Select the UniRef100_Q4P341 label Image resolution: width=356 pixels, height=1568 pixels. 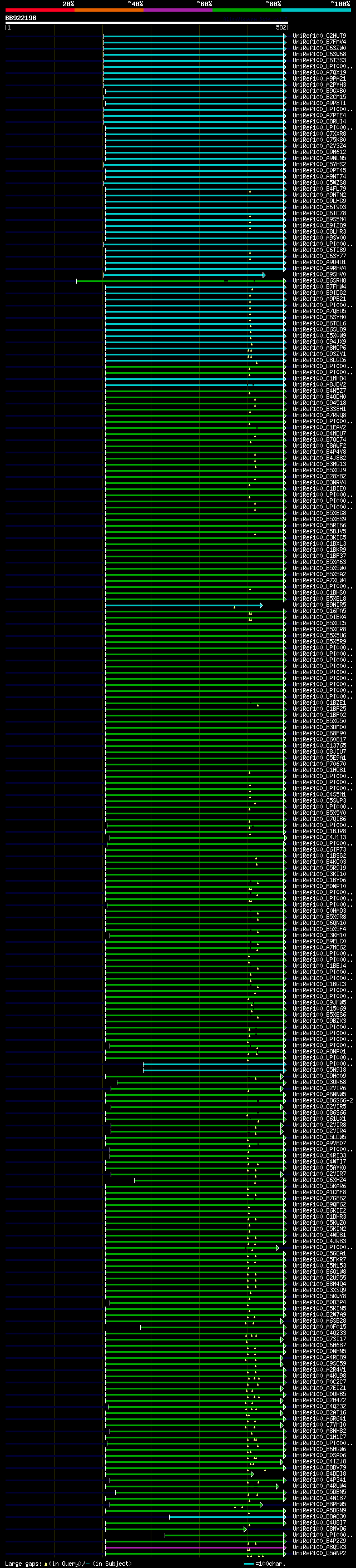point(319,1480)
